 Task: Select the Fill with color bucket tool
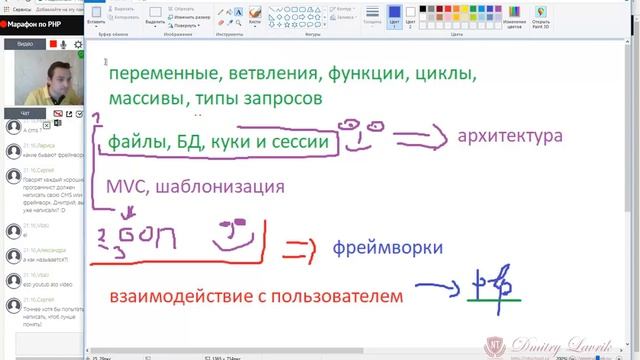pos(230,12)
